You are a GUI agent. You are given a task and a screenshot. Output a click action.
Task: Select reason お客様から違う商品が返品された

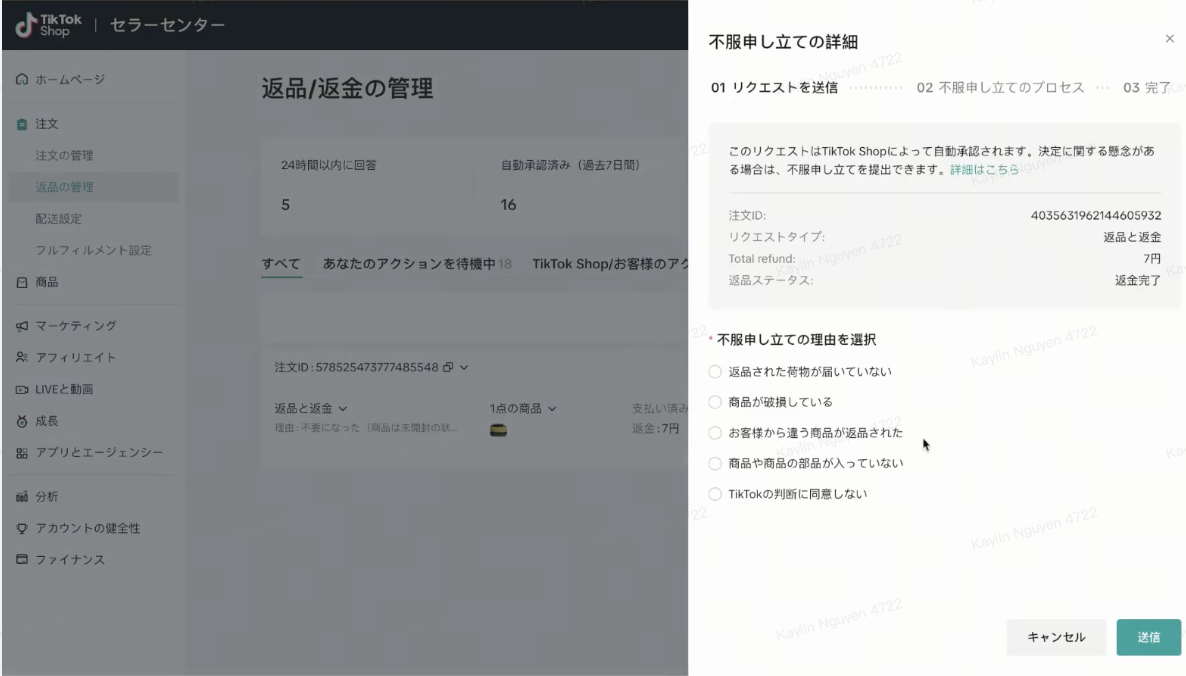(715, 433)
